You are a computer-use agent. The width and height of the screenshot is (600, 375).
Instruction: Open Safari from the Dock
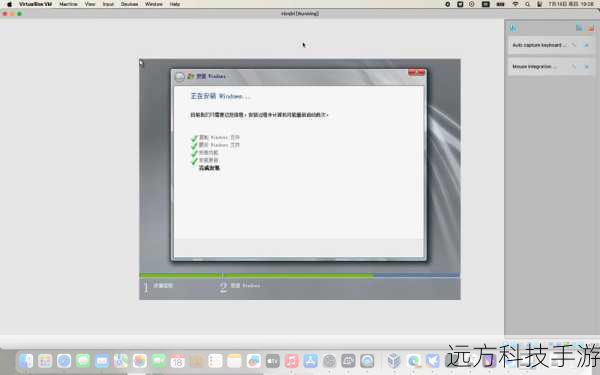point(64,361)
